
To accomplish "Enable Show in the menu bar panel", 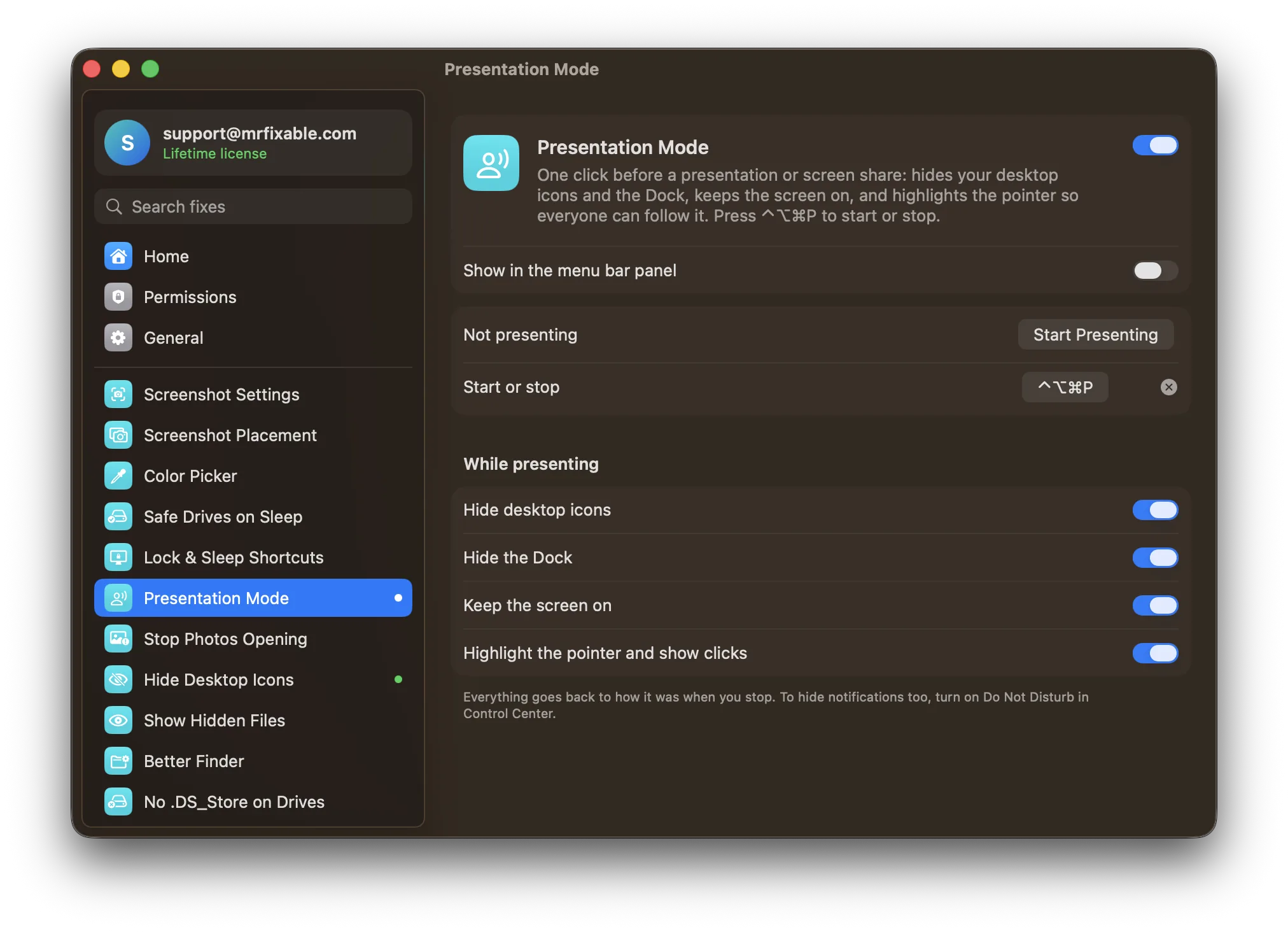I will 1155,271.
